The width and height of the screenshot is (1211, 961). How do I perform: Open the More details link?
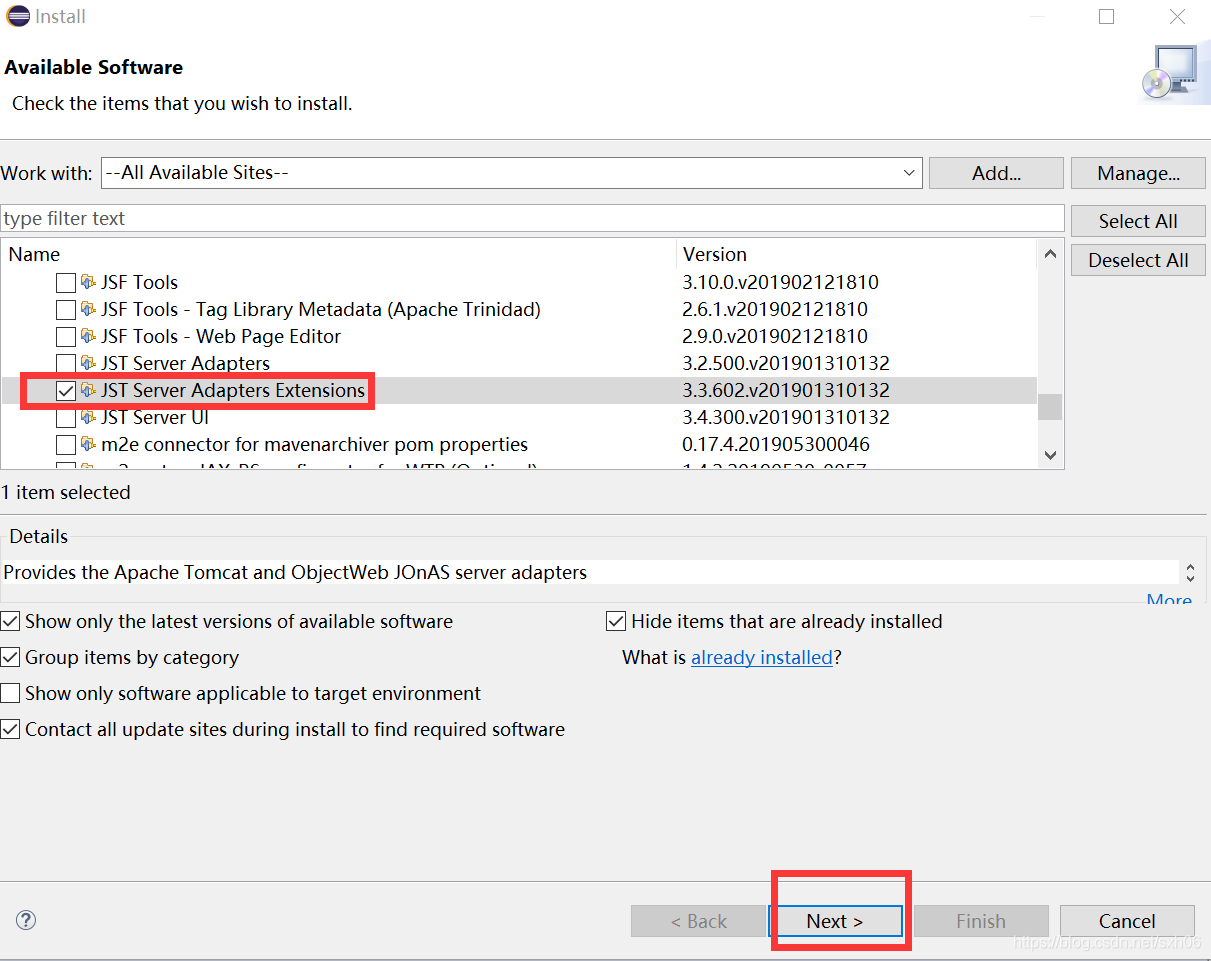point(1169,599)
